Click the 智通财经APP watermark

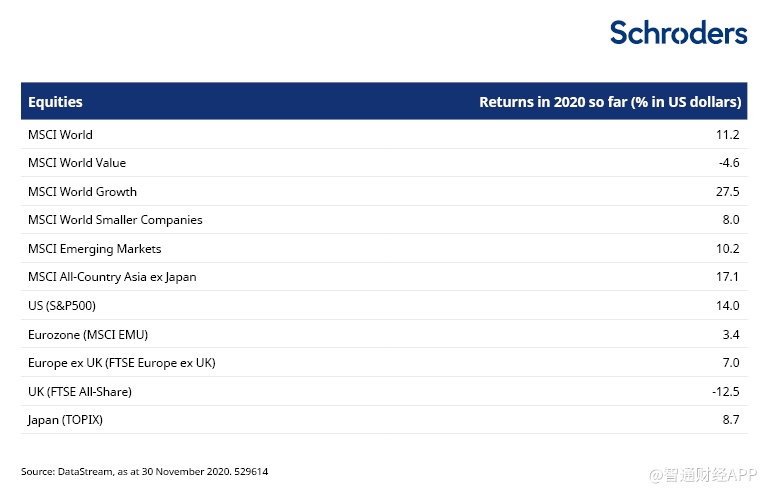pyautogui.click(x=702, y=470)
